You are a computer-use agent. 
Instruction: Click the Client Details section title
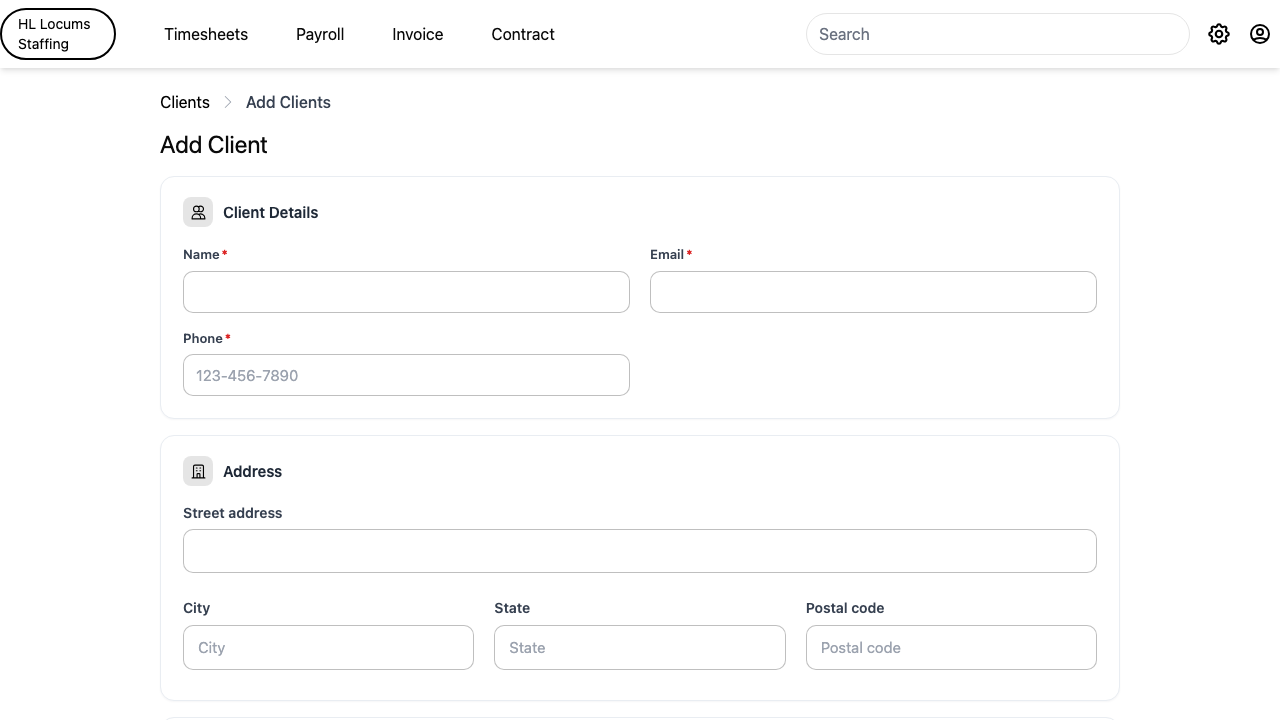(271, 212)
